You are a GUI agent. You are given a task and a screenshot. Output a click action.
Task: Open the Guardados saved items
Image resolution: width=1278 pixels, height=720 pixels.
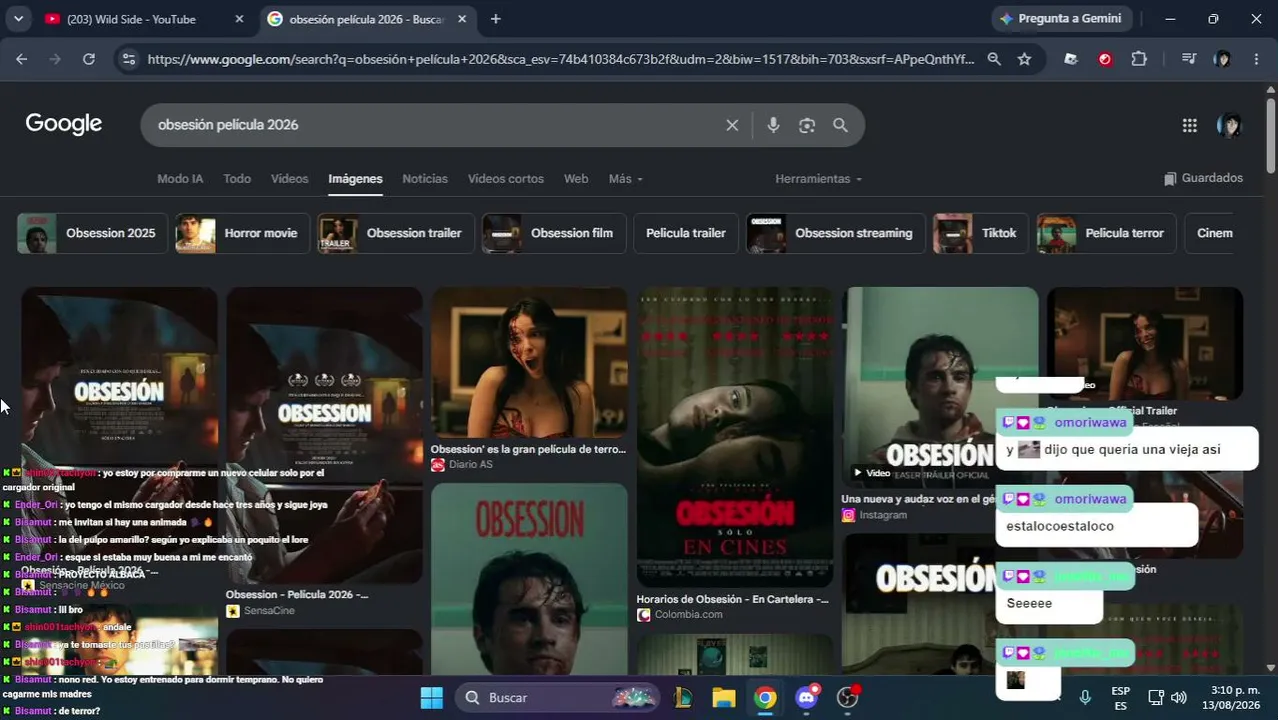[x=1203, y=178]
